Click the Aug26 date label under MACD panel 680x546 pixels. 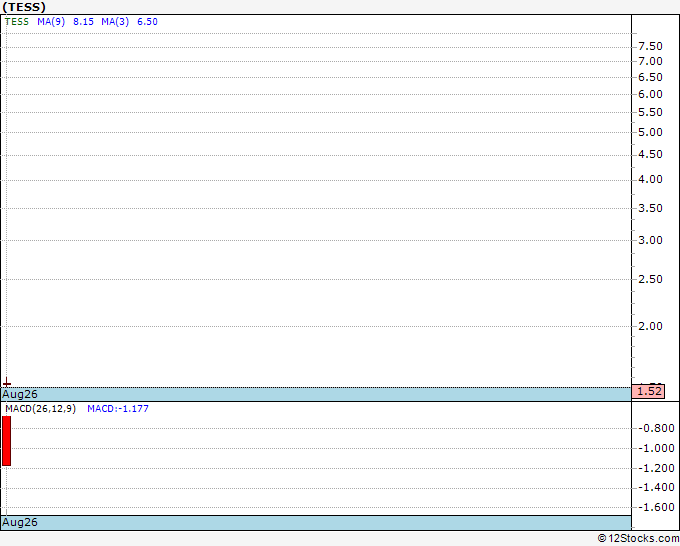20,522
